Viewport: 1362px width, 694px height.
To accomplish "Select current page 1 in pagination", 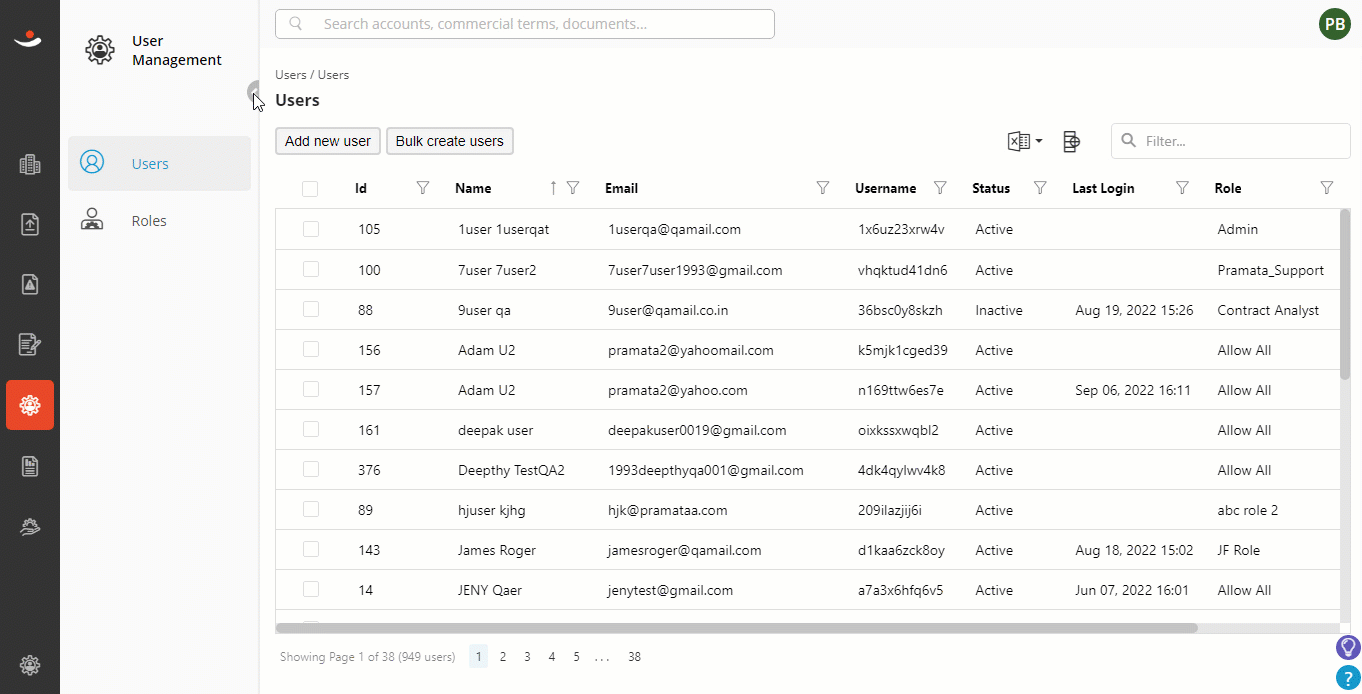I will coord(479,657).
